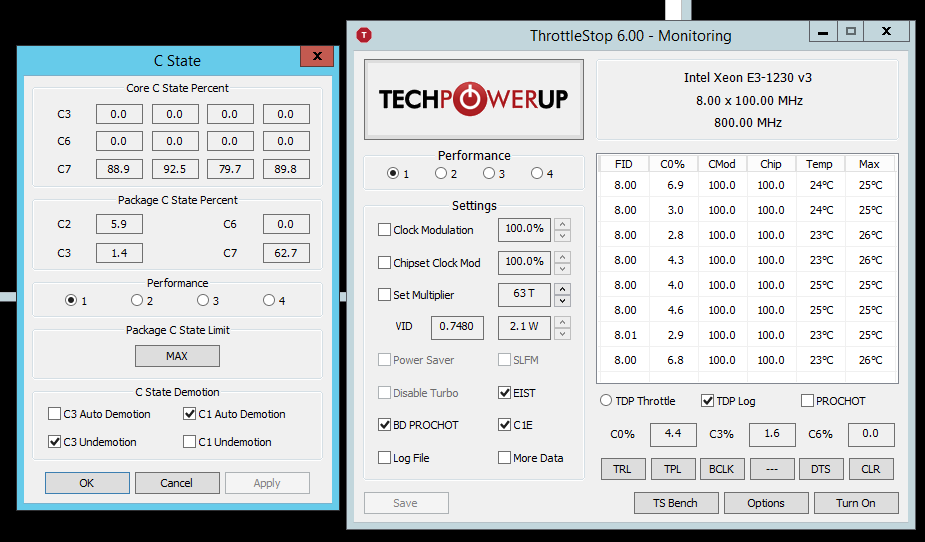
Task: Click the BCLK button
Action: (722, 469)
